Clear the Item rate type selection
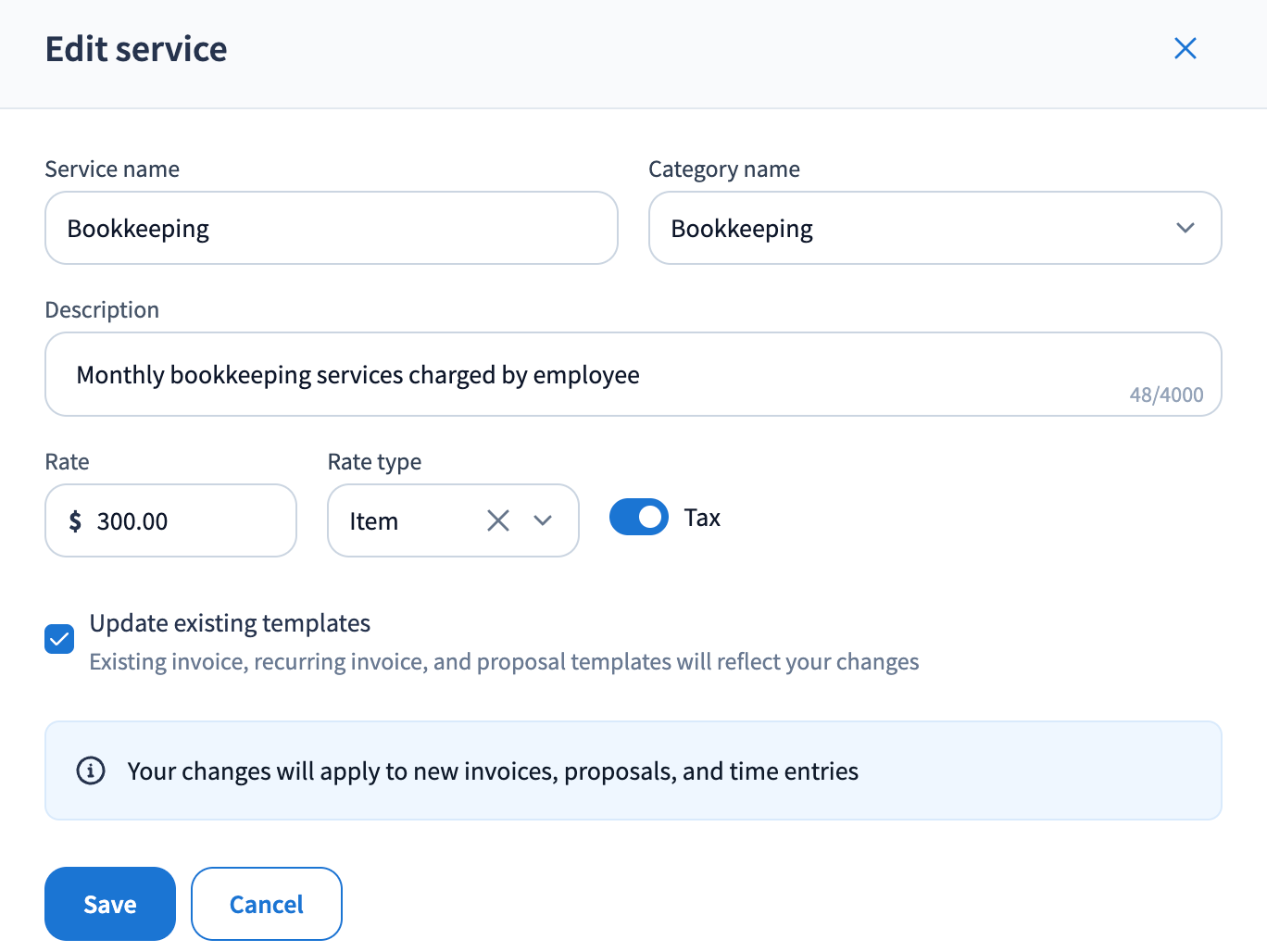Screen dimensions: 1267x952 pyautogui.click(x=498, y=520)
